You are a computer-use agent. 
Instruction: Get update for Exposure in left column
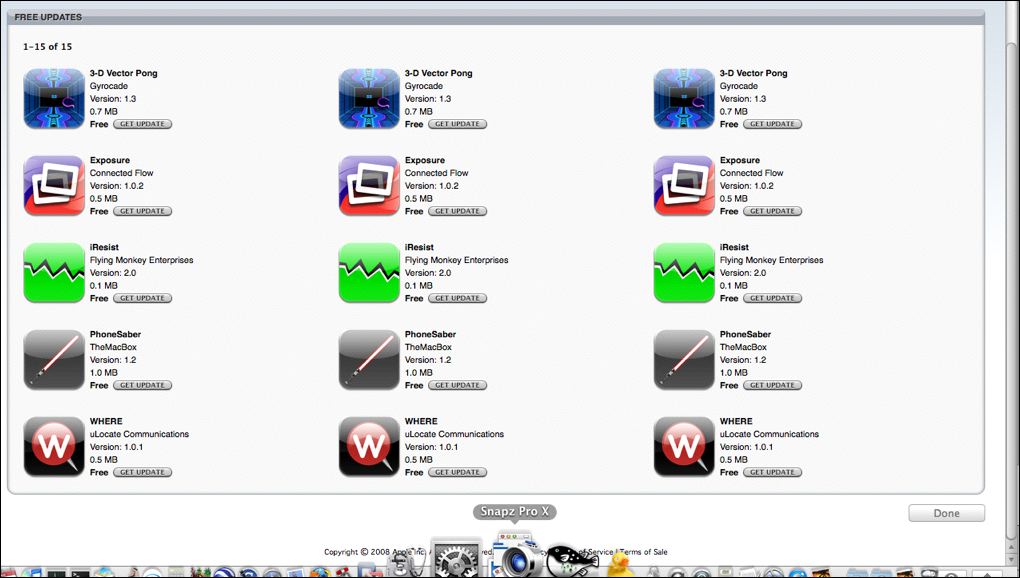(142, 211)
